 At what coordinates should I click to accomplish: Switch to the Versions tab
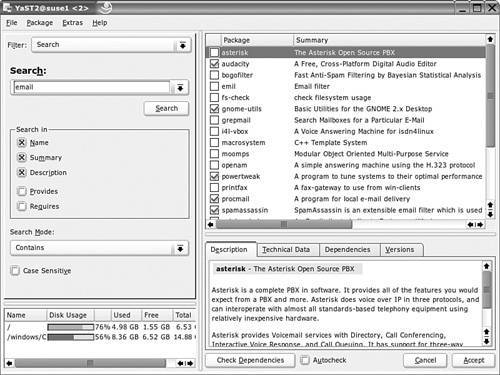[x=401, y=250]
